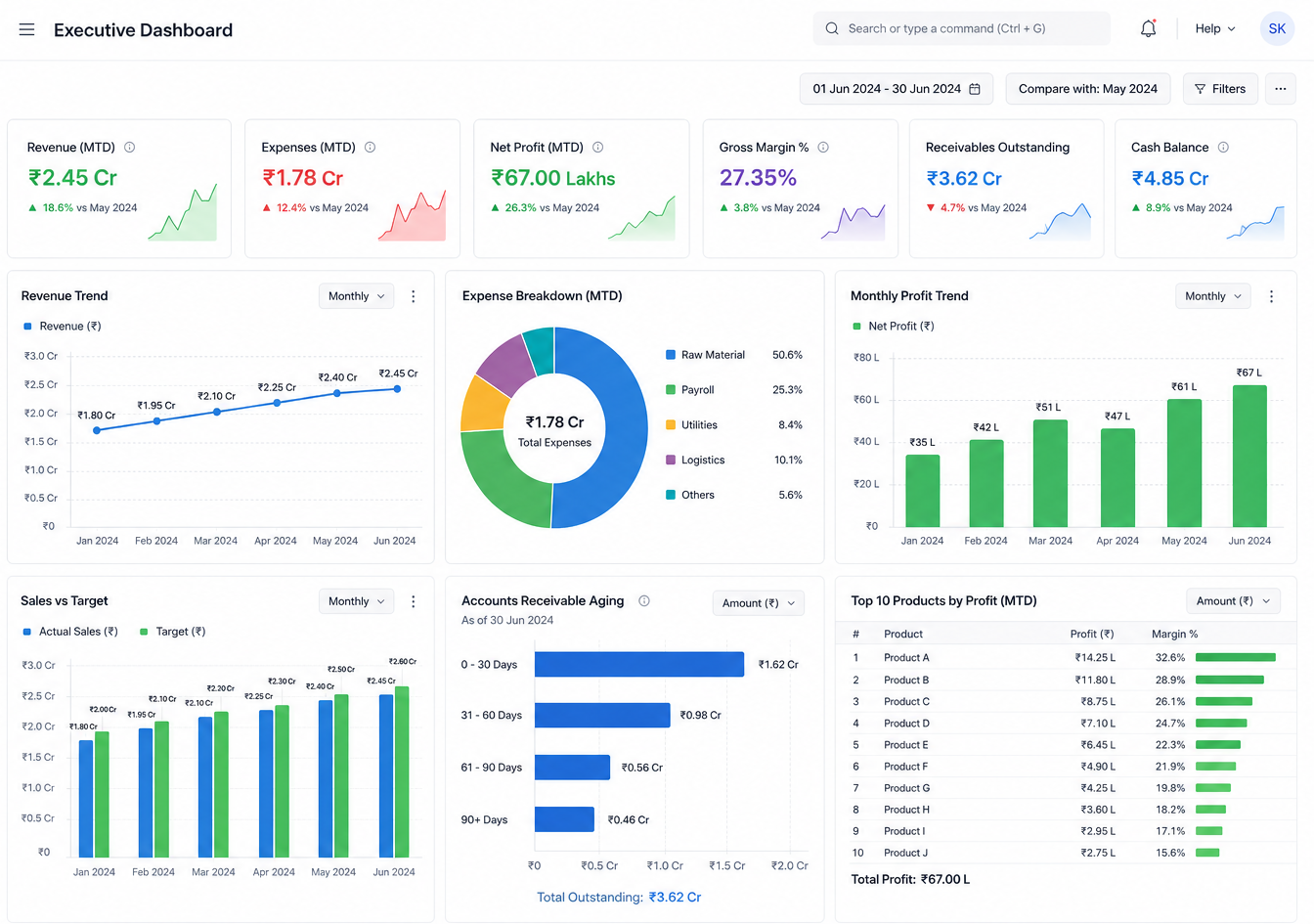Viewport: 1314px width, 924px height.
Task: Click the yellow Utilities donut segment
Action: 483,405
